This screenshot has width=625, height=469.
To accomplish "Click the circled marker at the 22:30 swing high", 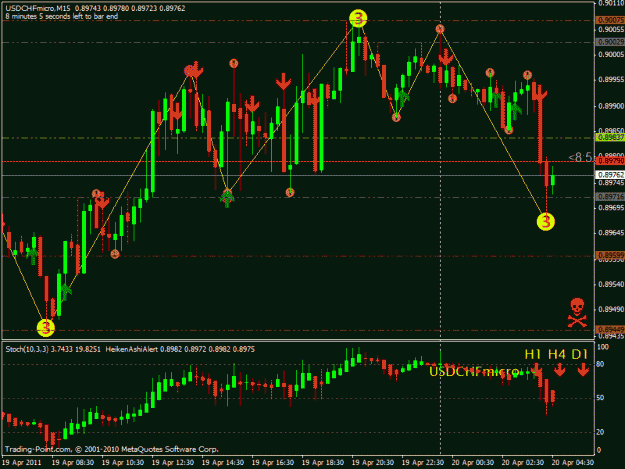I will tap(440, 29).
